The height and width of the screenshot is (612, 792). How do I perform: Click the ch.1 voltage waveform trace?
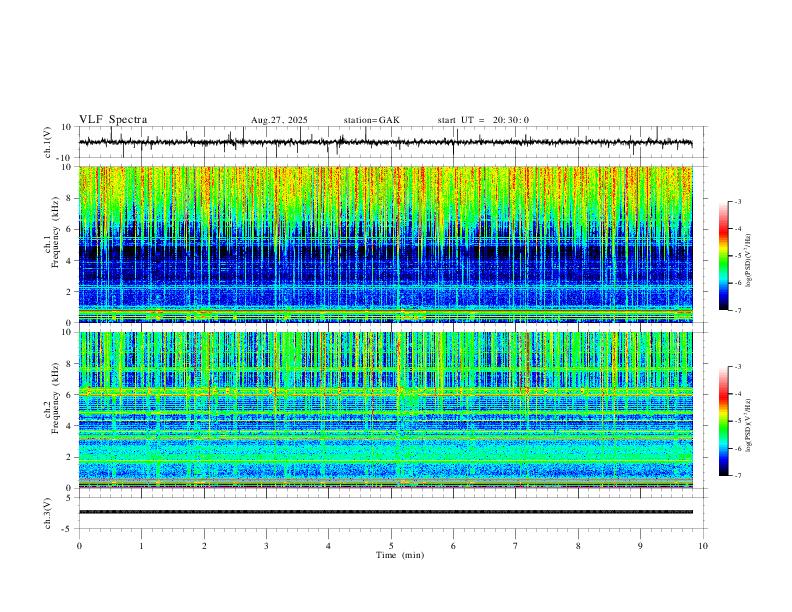(x=386, y=142)
